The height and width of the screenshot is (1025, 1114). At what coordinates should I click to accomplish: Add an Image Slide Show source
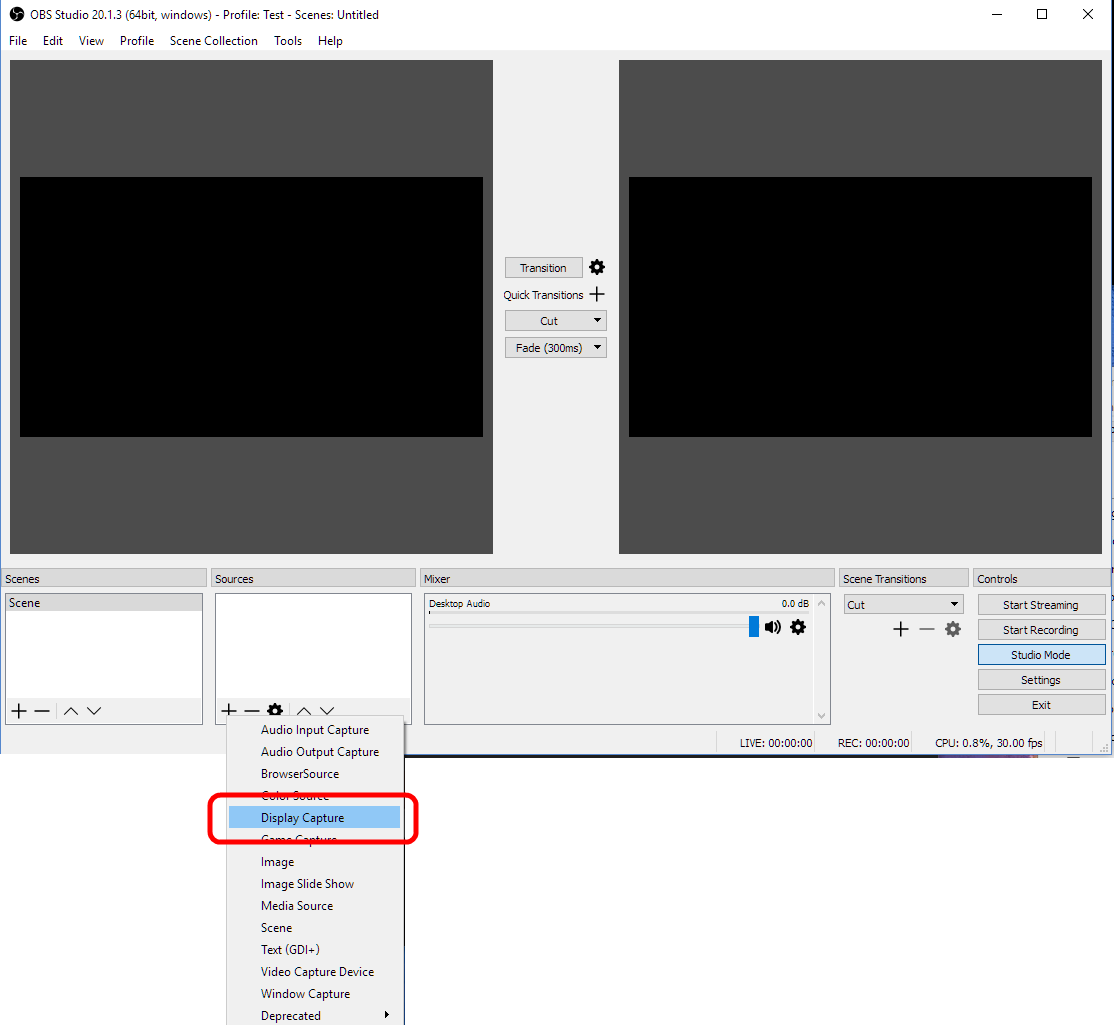[x=315, y=884]
